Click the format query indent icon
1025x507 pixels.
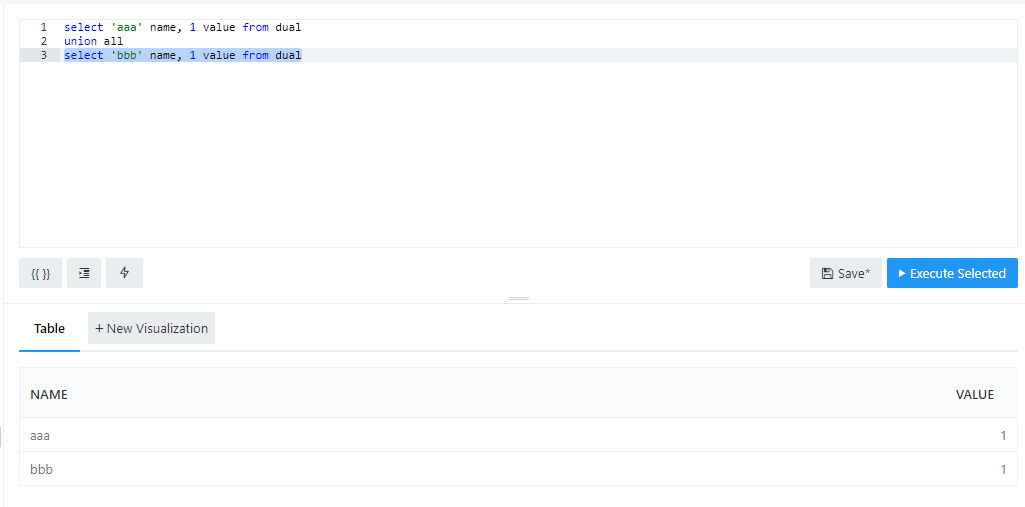coord(84,273)
